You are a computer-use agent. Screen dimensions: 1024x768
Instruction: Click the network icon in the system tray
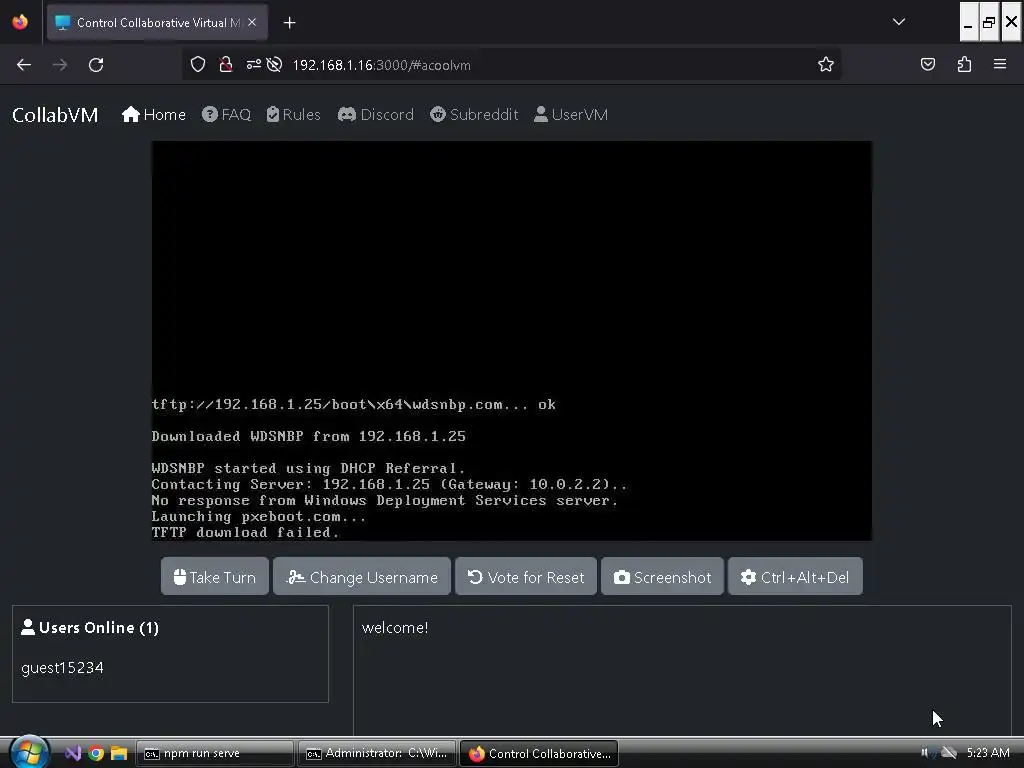click(948, 752)
